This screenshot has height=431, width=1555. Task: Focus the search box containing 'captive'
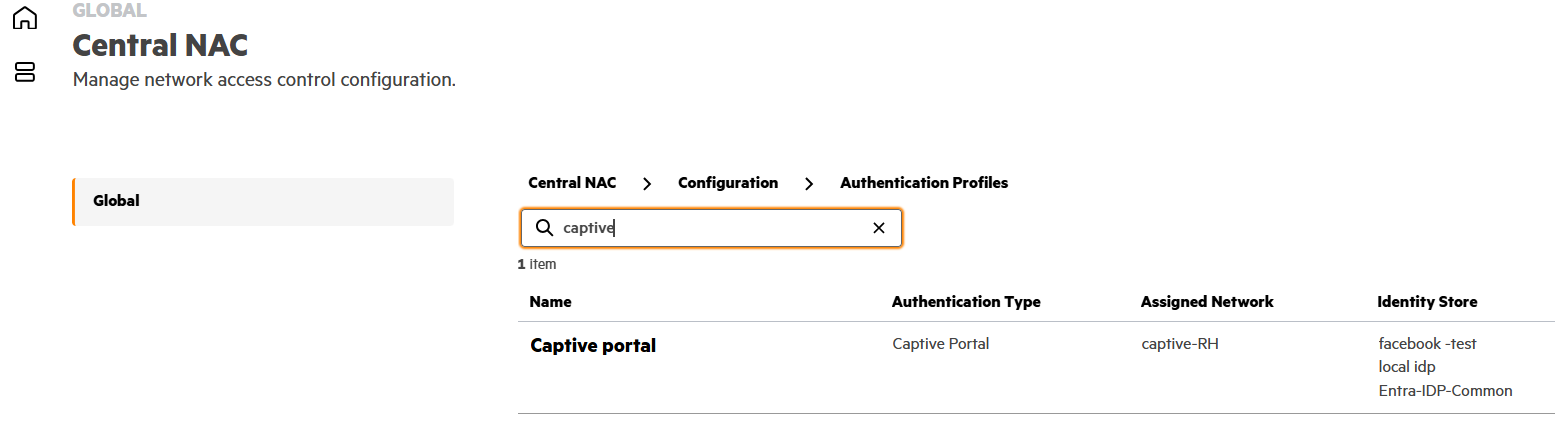[x=711, y=228]
